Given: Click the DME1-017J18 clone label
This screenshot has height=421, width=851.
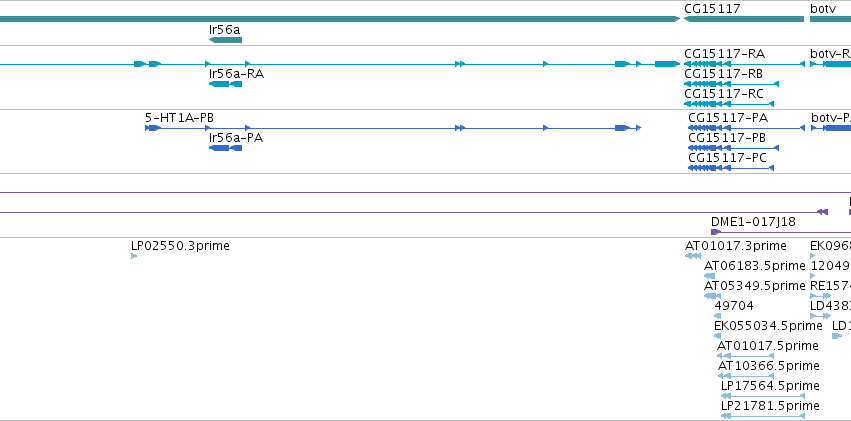Looking at the screenshot, I should click(753, 221).
